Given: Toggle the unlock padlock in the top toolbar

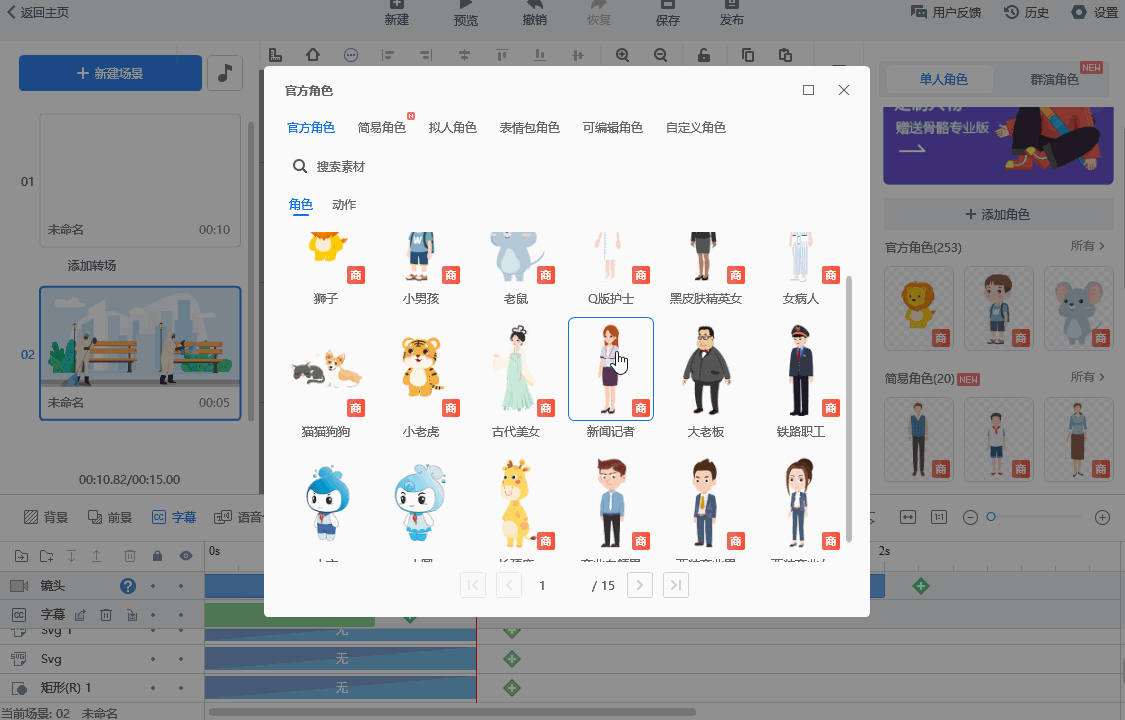Looking at the screenshot, I should (704, 55).
